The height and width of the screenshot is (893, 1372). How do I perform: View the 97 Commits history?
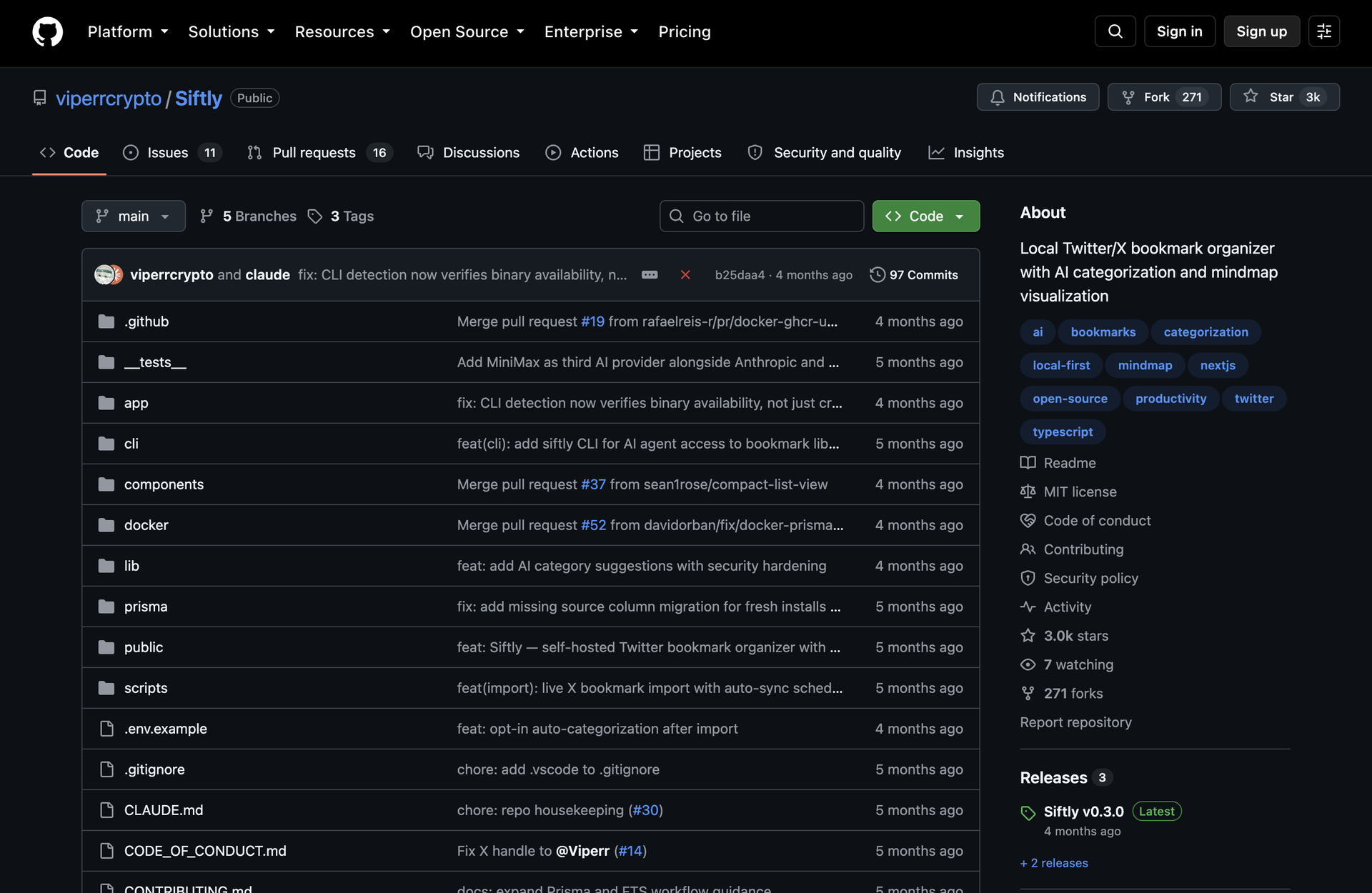pos(914,275)
